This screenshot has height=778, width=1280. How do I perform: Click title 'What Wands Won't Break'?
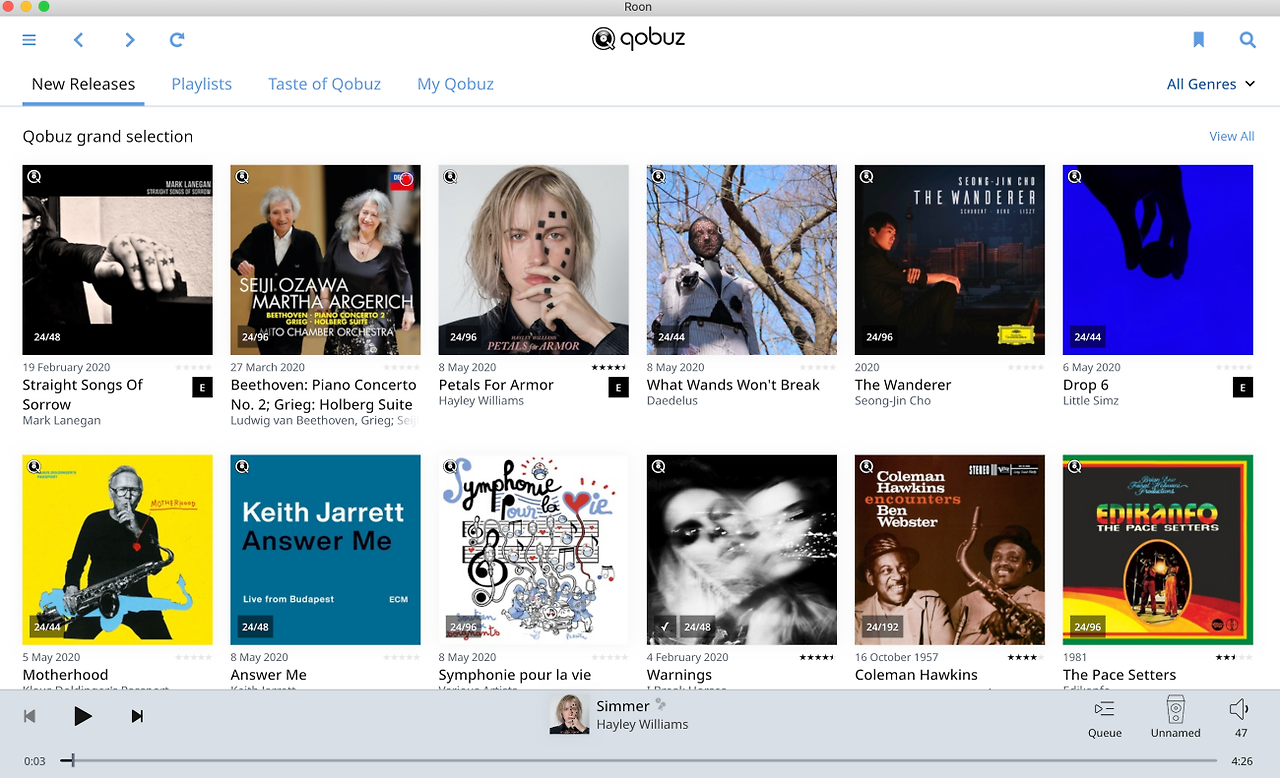tap(733, 385)
